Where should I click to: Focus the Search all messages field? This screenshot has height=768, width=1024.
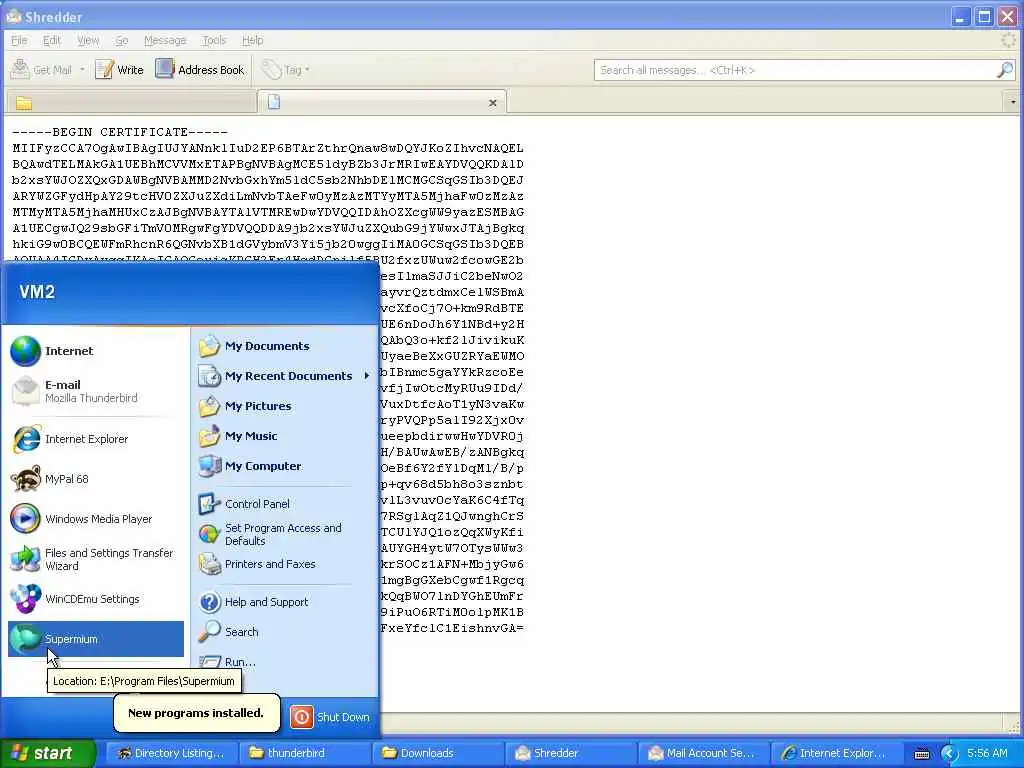point(794,70)
